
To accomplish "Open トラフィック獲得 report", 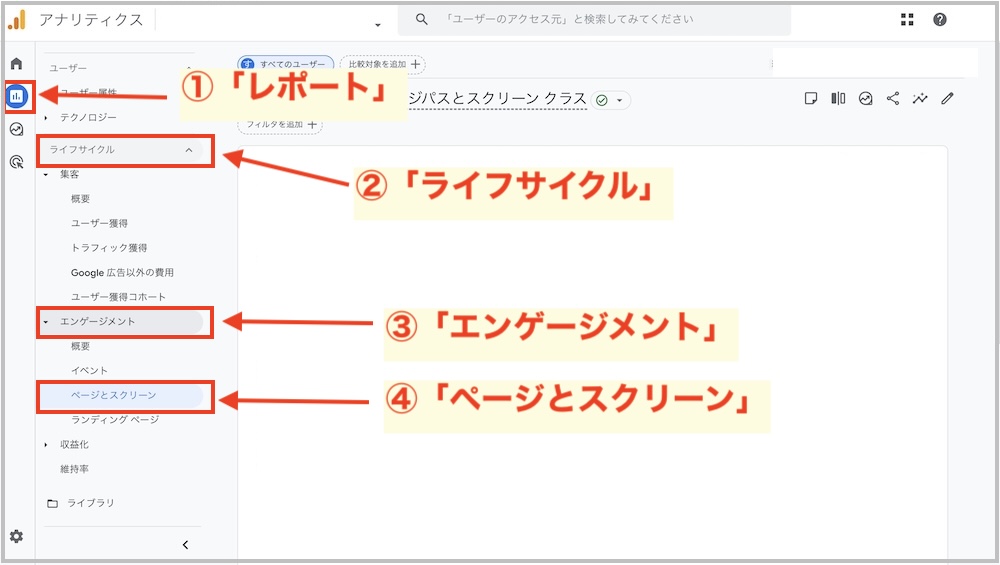I will click(x=109, y=248).
